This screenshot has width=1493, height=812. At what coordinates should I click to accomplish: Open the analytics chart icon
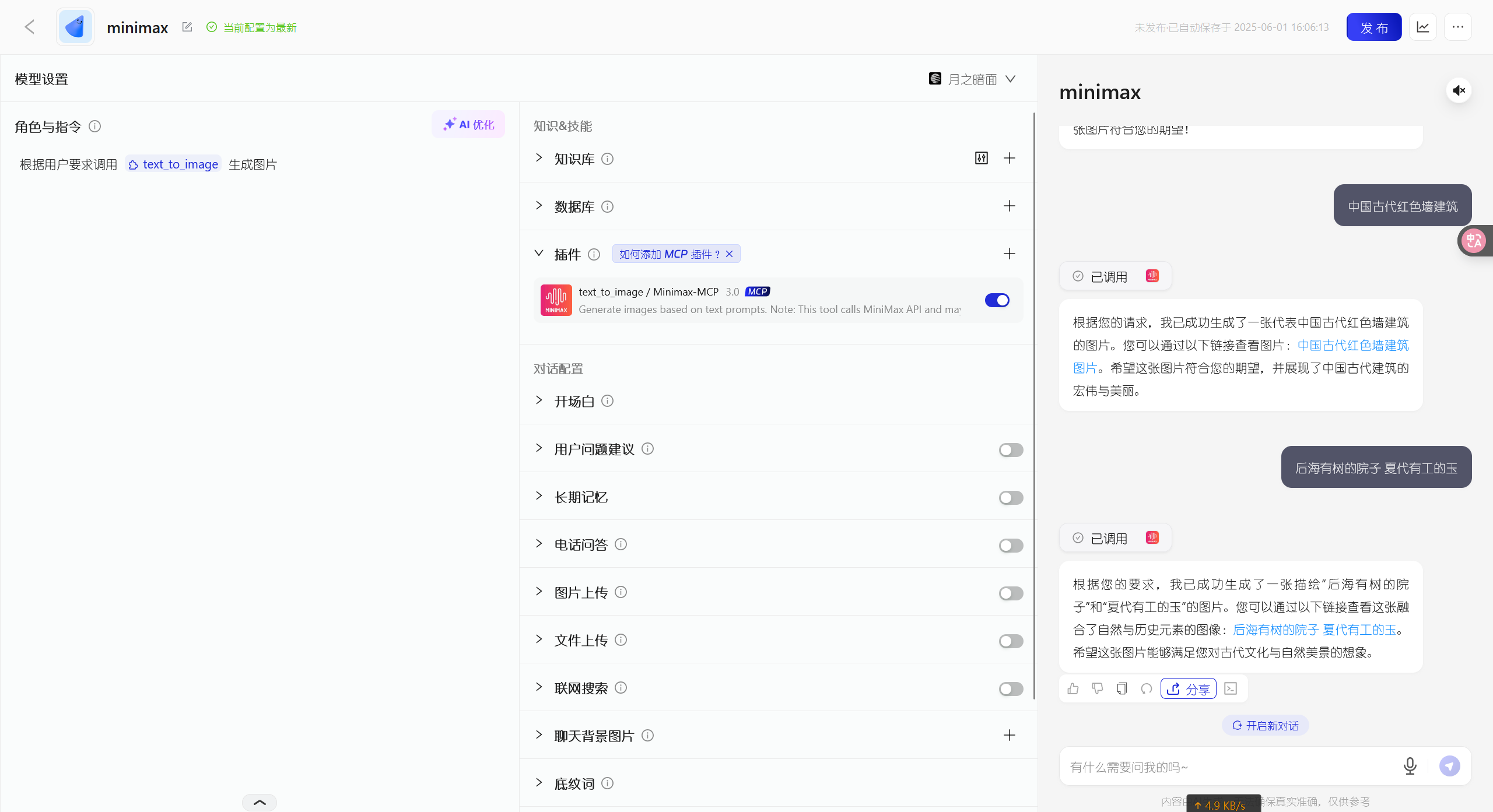(1422, 27)
